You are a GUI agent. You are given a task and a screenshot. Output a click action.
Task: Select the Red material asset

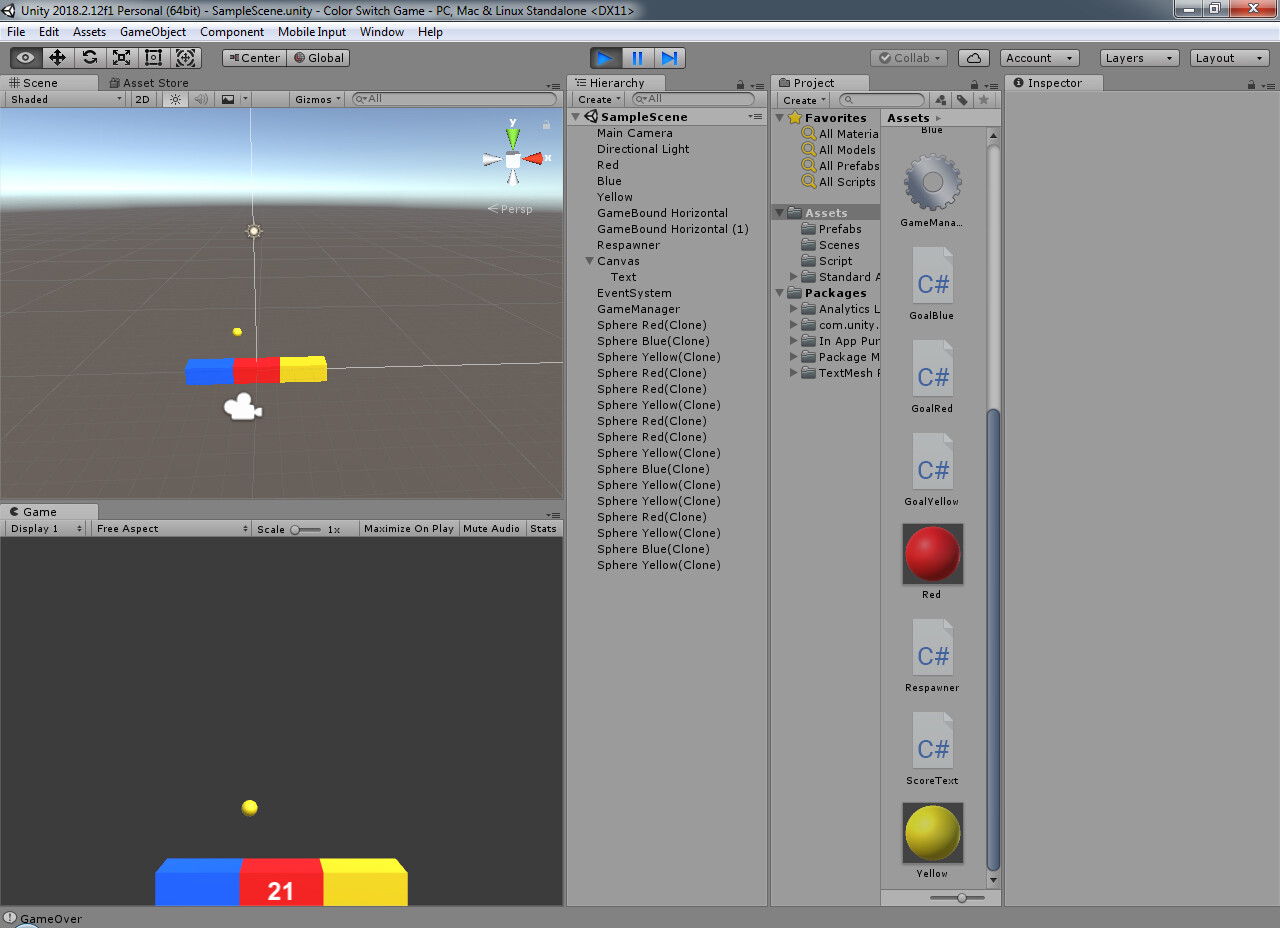[932, 553]
